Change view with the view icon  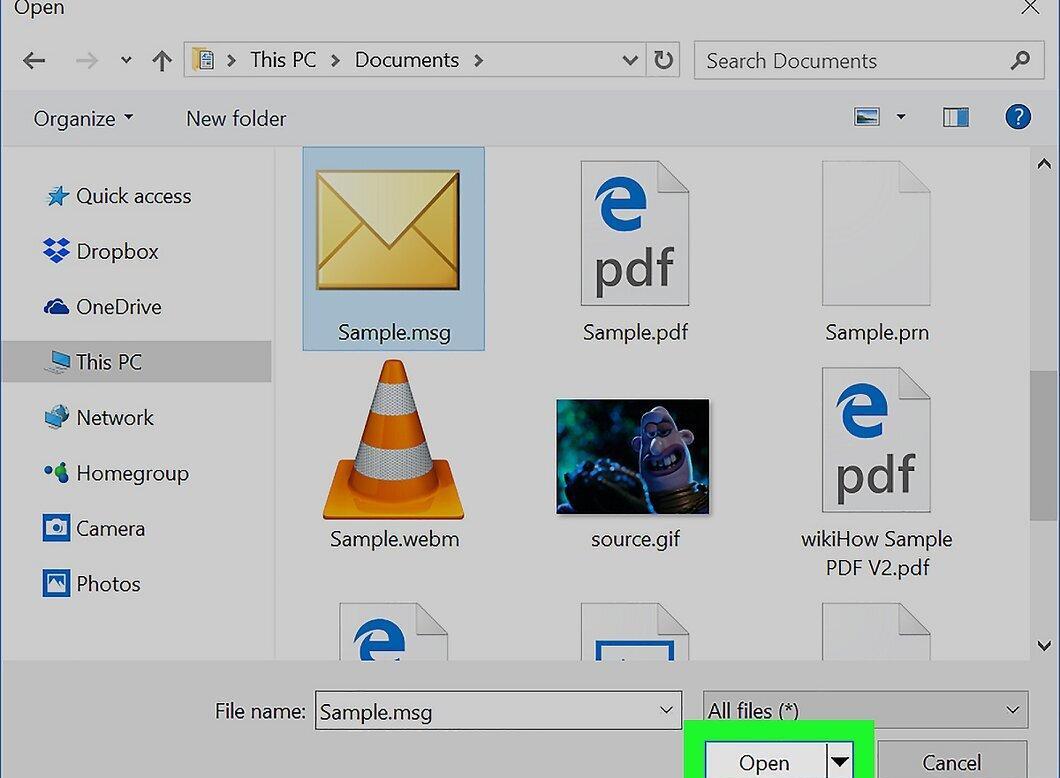pyautogui.click(x=867, y=117)
